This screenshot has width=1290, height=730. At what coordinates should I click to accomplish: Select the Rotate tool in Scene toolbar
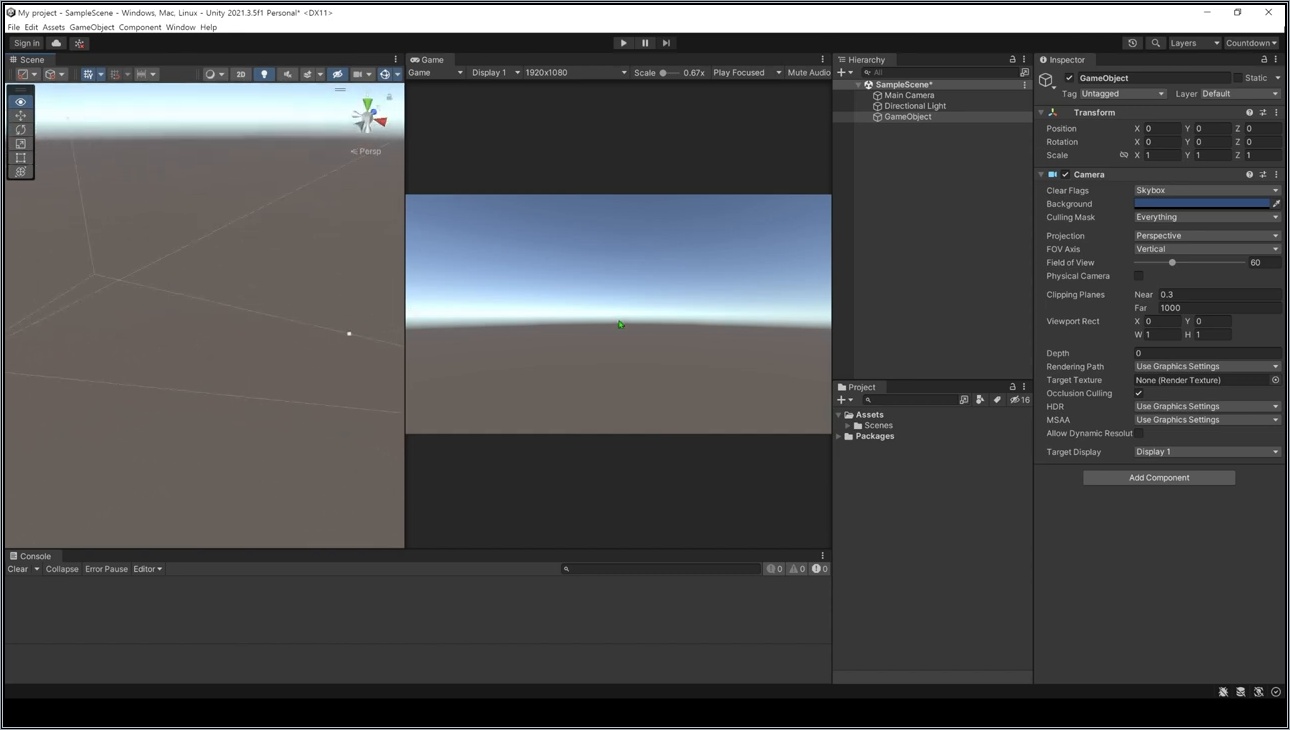point(21,130)
